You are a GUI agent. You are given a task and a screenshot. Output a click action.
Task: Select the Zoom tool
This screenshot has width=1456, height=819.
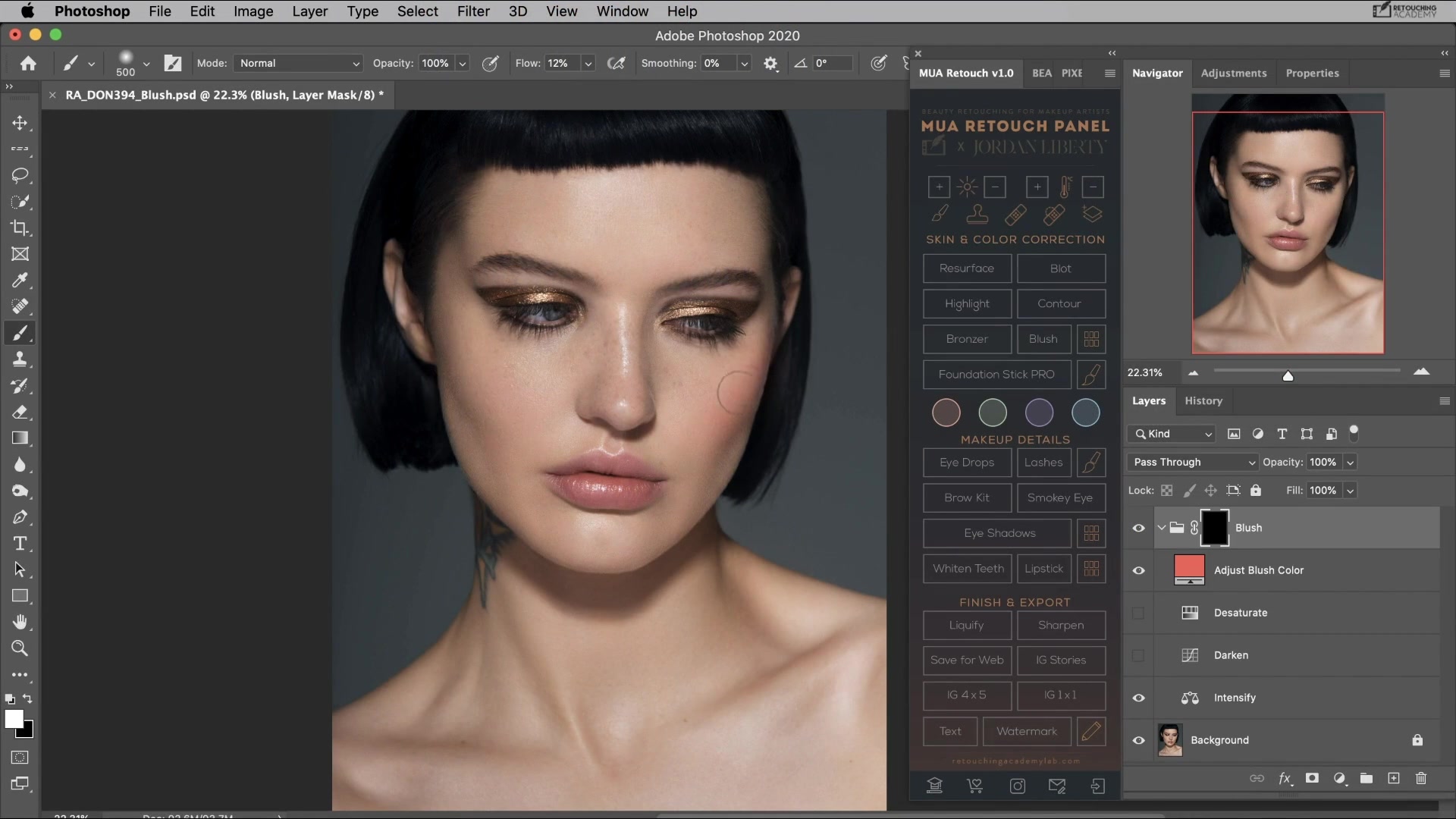[x=20, y=648]
